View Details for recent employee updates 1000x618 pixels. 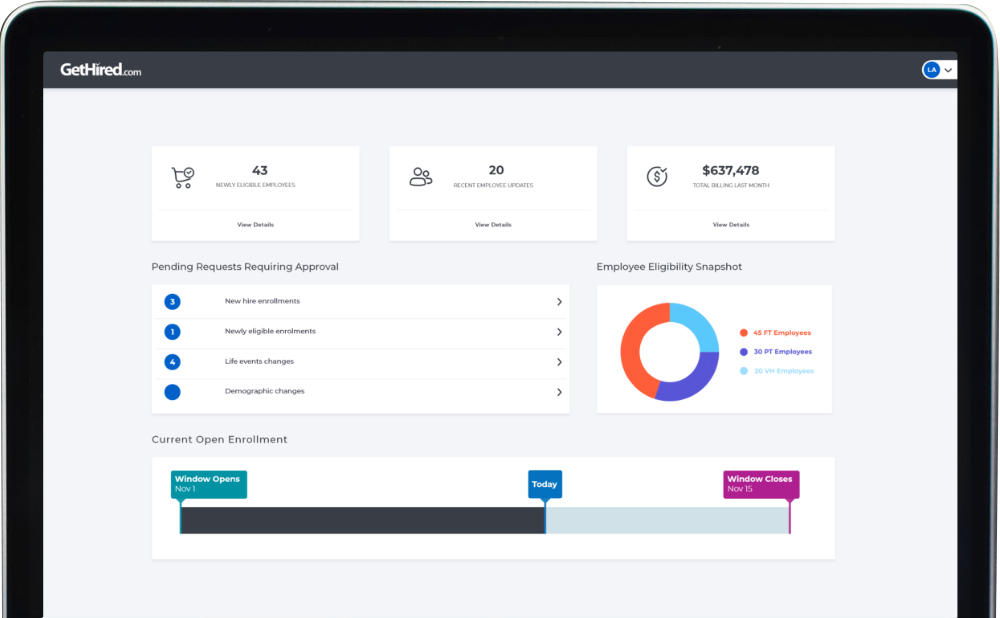(x=493, y=225)
